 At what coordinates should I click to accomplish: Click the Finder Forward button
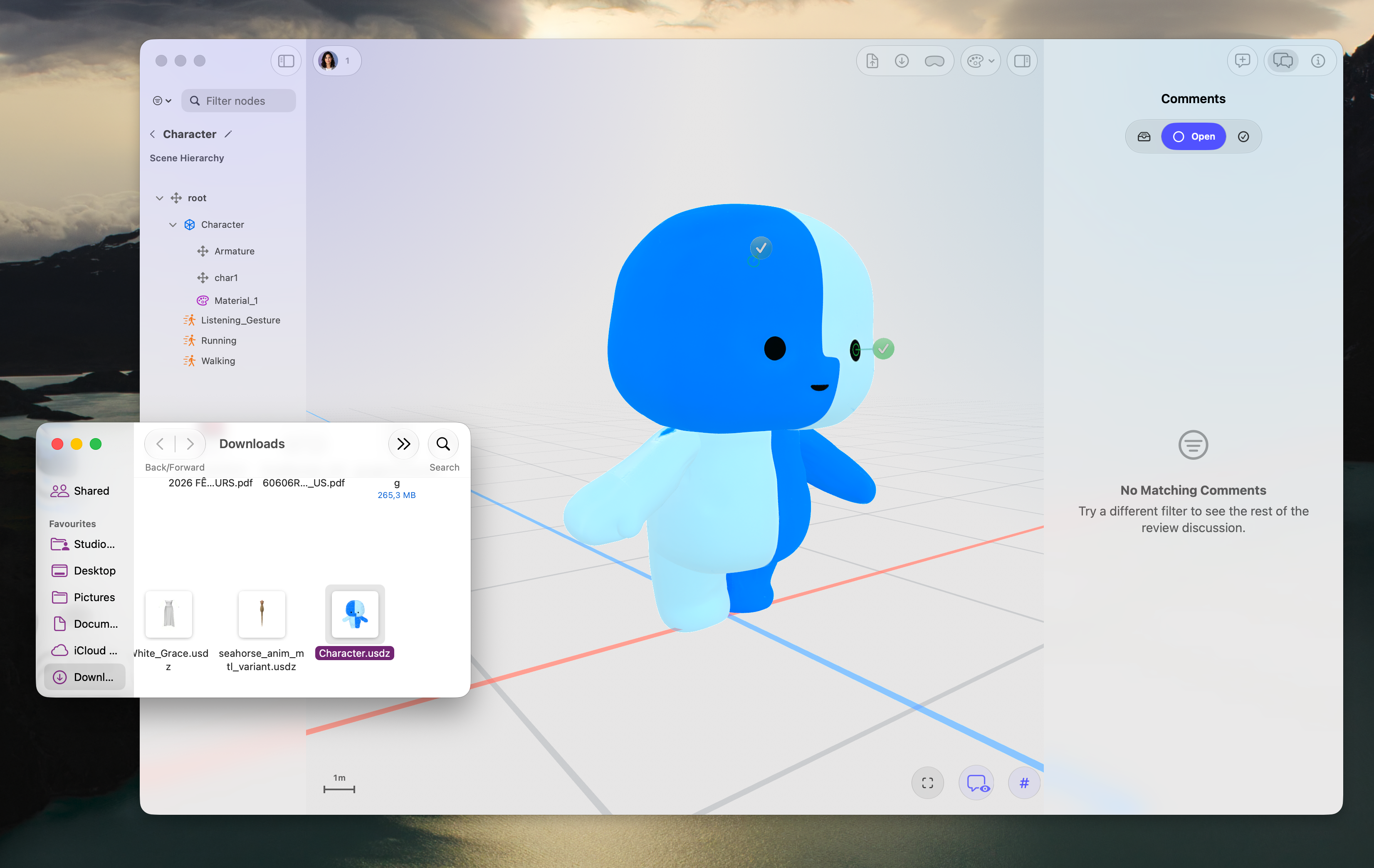[x=190, y=444]
